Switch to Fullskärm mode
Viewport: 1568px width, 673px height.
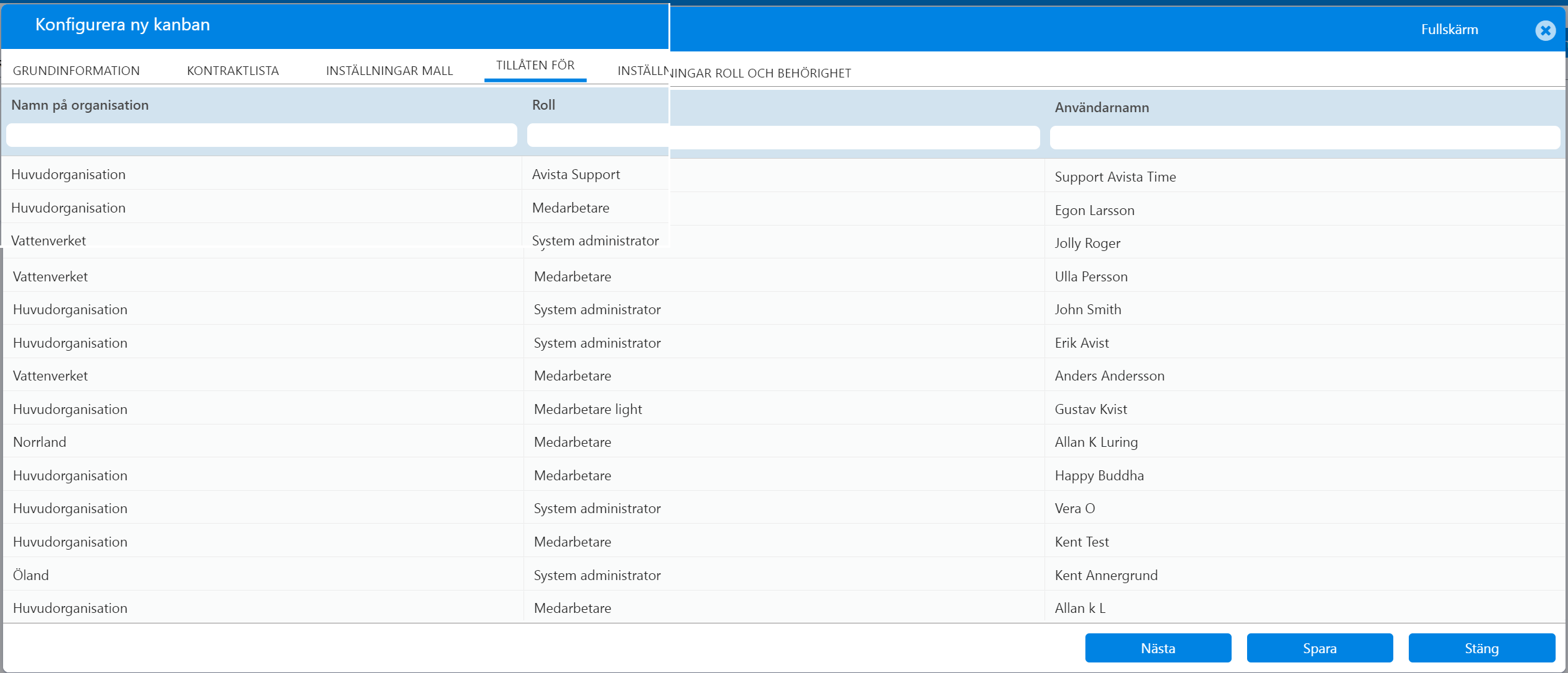[x=1449, y=29]
